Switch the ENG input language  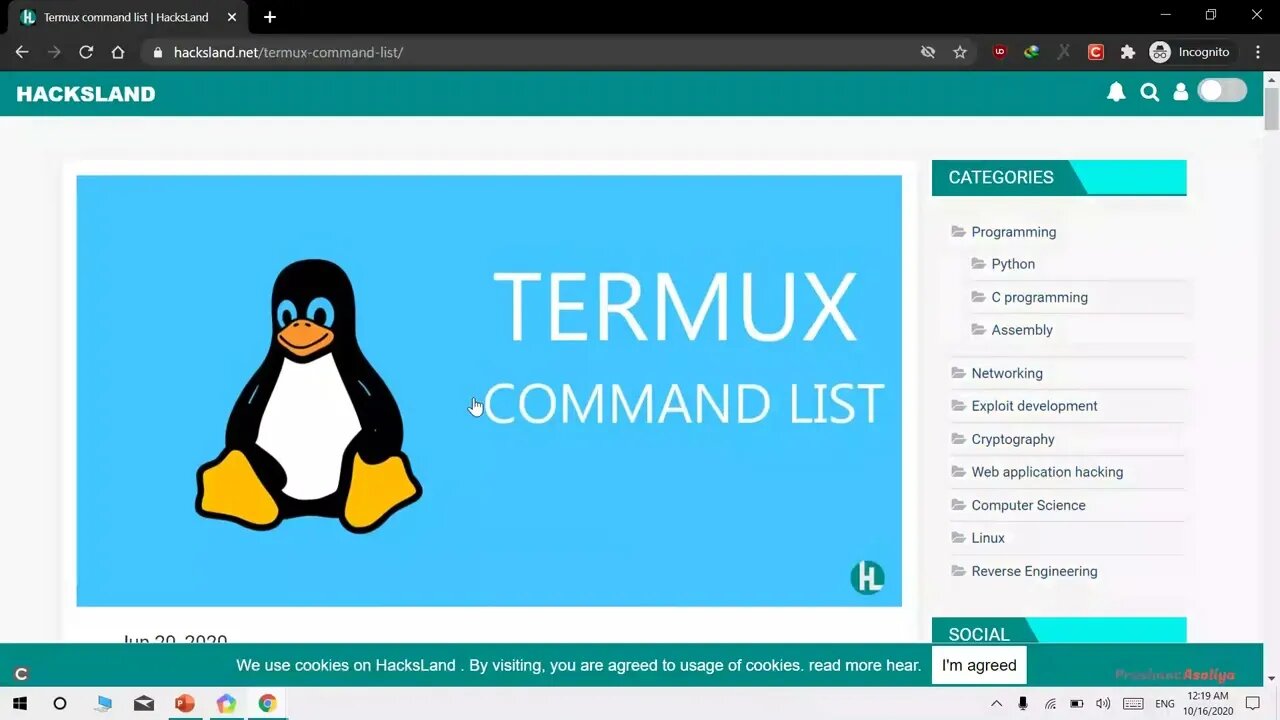(1165, 704)
